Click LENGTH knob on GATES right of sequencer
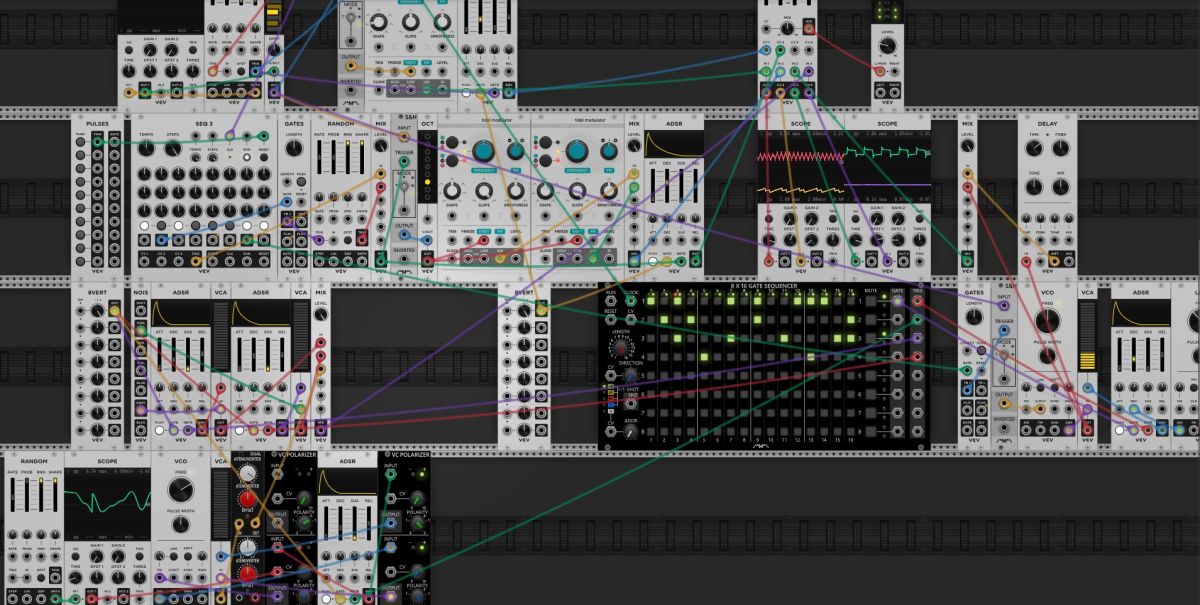1200x605 pixels. pos(974,316)
